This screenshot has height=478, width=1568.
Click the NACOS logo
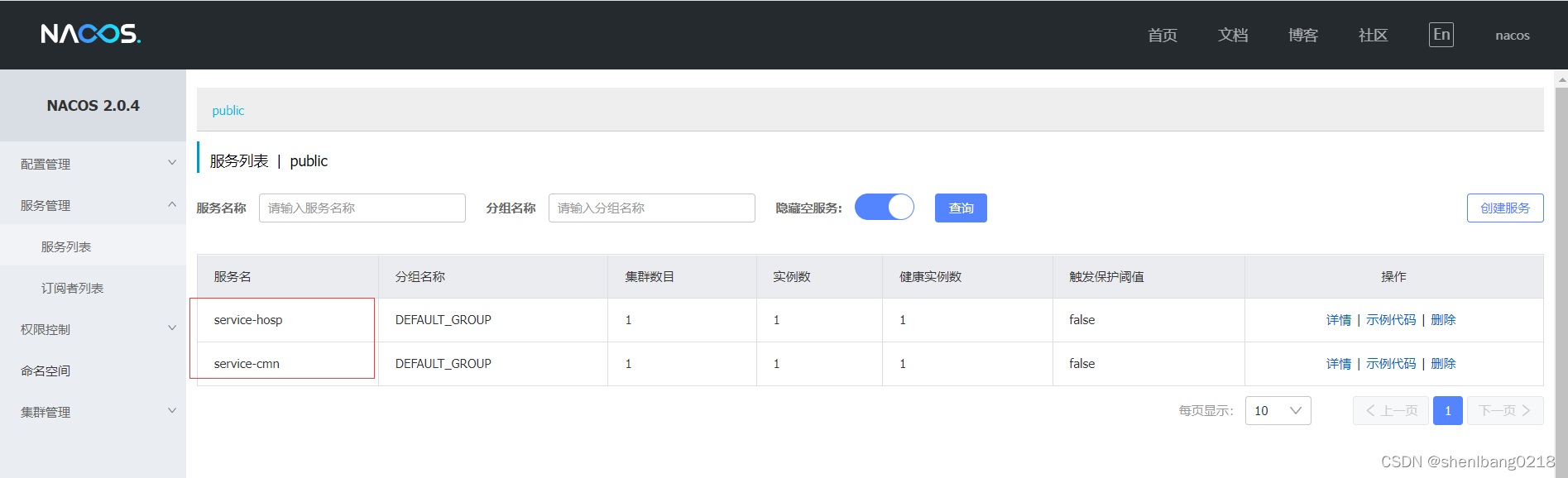point(91,34)
